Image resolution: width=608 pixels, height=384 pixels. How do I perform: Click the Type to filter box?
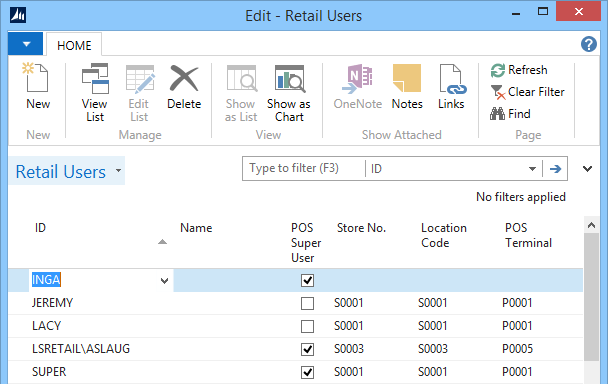coord(304,168)
